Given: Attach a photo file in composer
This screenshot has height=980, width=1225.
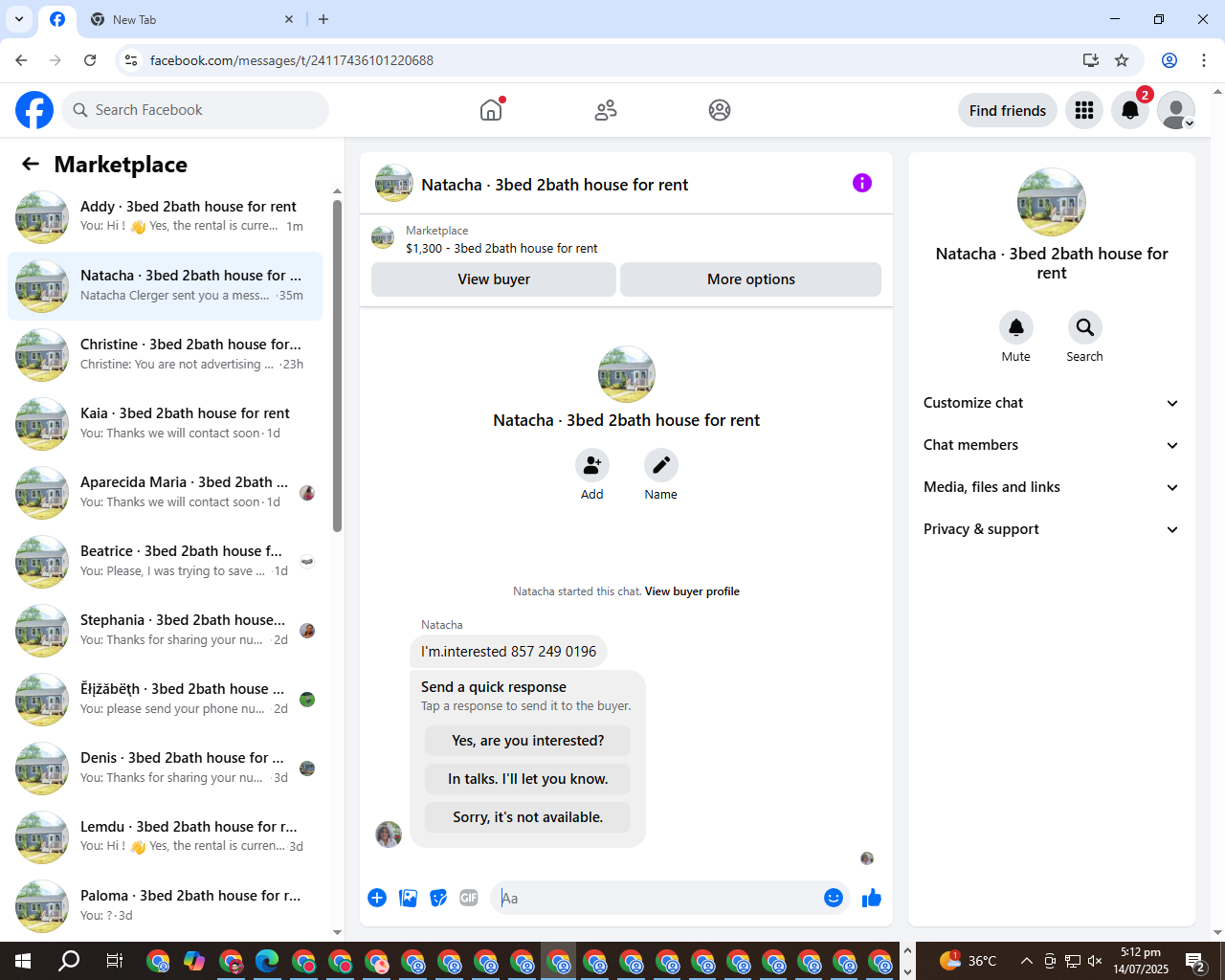Looking at the screenshot, I should [408, 898].
